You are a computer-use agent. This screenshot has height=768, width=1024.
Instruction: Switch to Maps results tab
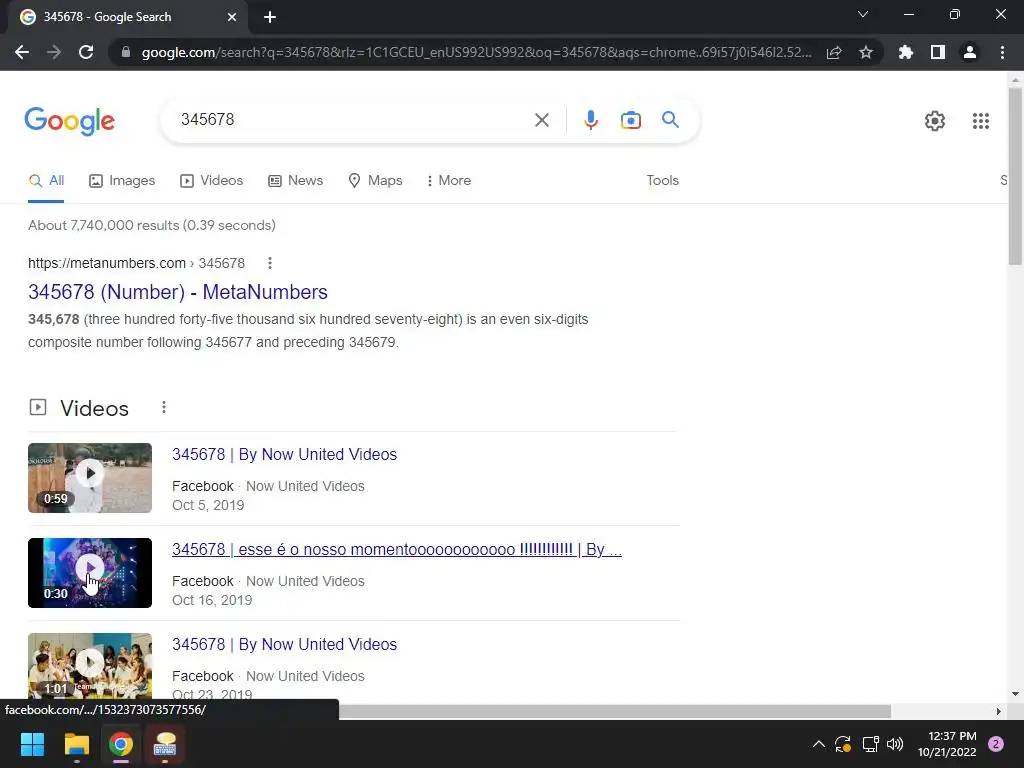(x=376, y=181)
